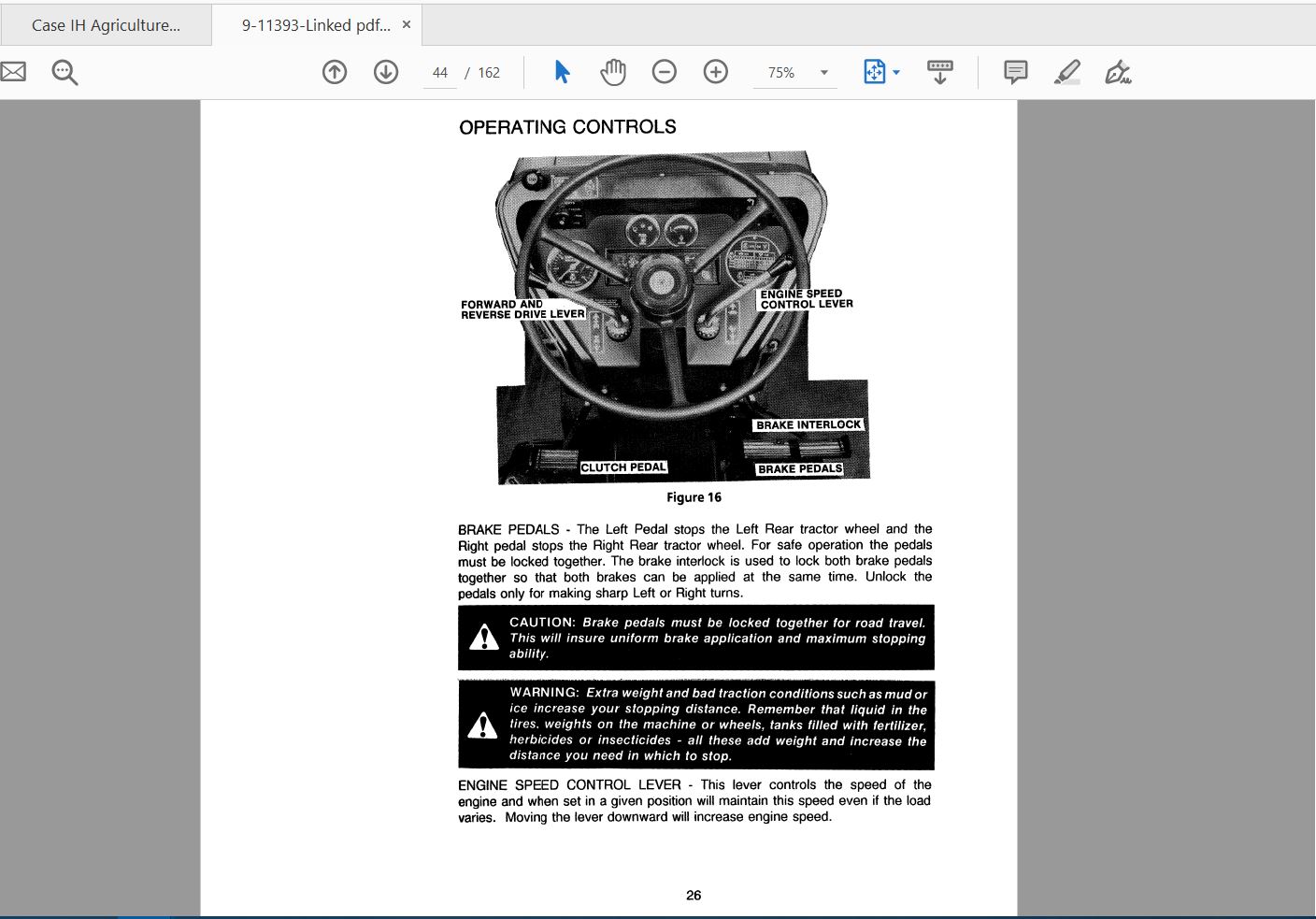
Task: Switch to the Case IH Agriculture tab
Action: coord(106,24)
